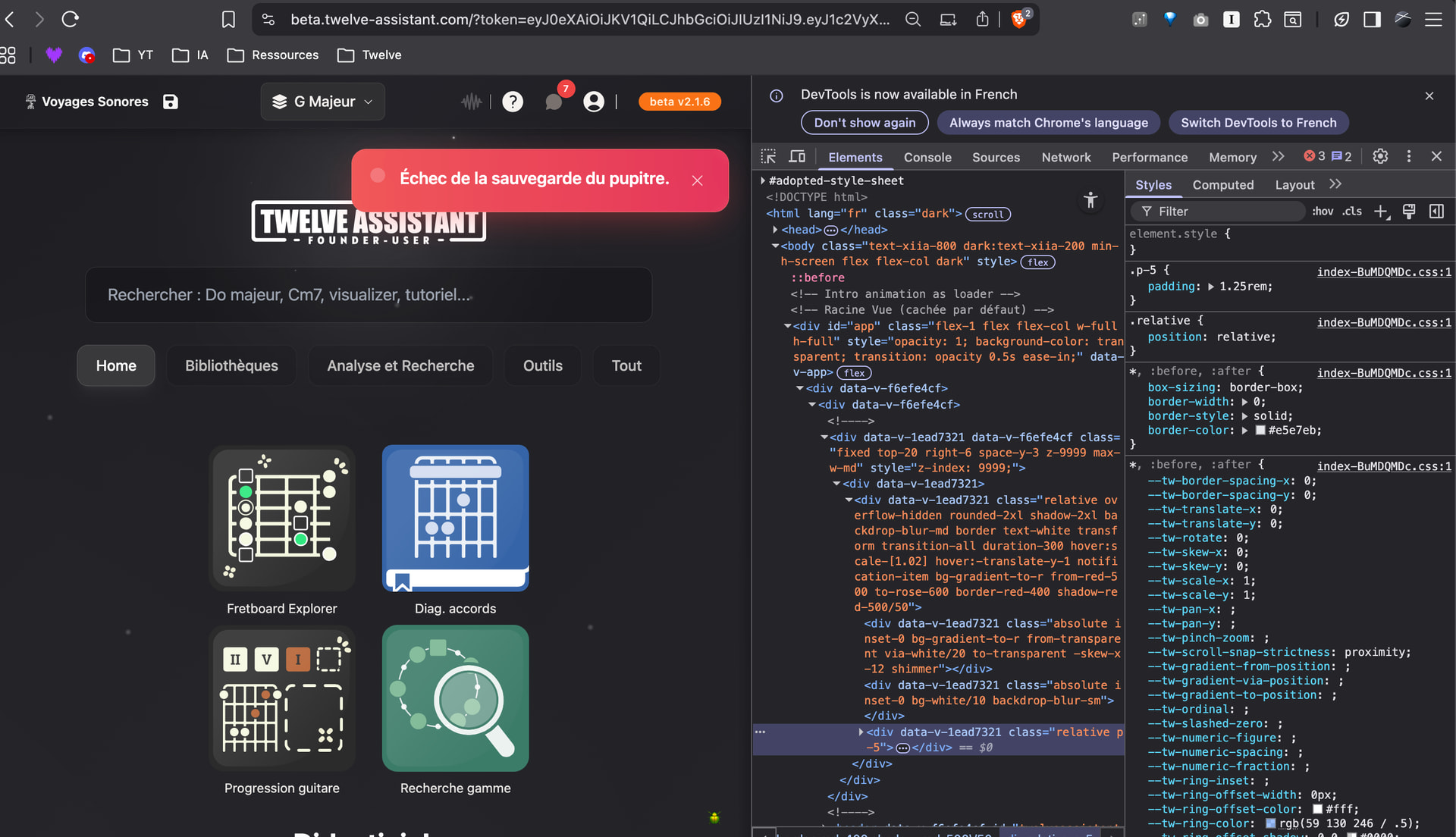Toggle device toolbar in DevTools

coord(797,157)
